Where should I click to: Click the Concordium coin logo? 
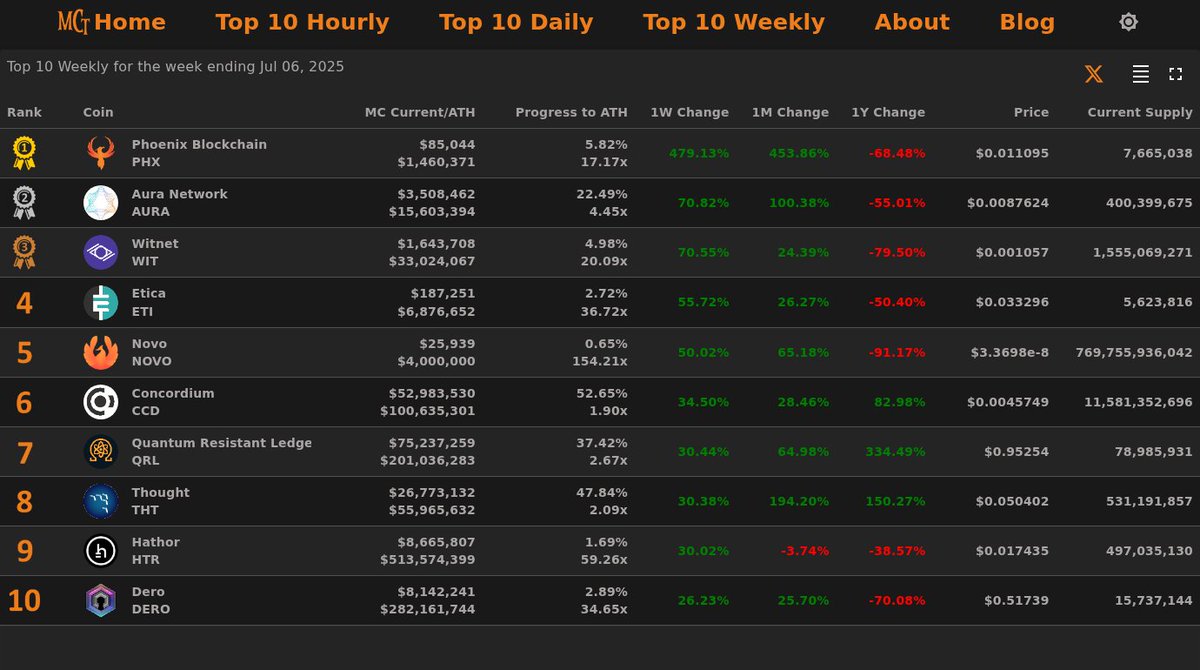tap(101, 402)
